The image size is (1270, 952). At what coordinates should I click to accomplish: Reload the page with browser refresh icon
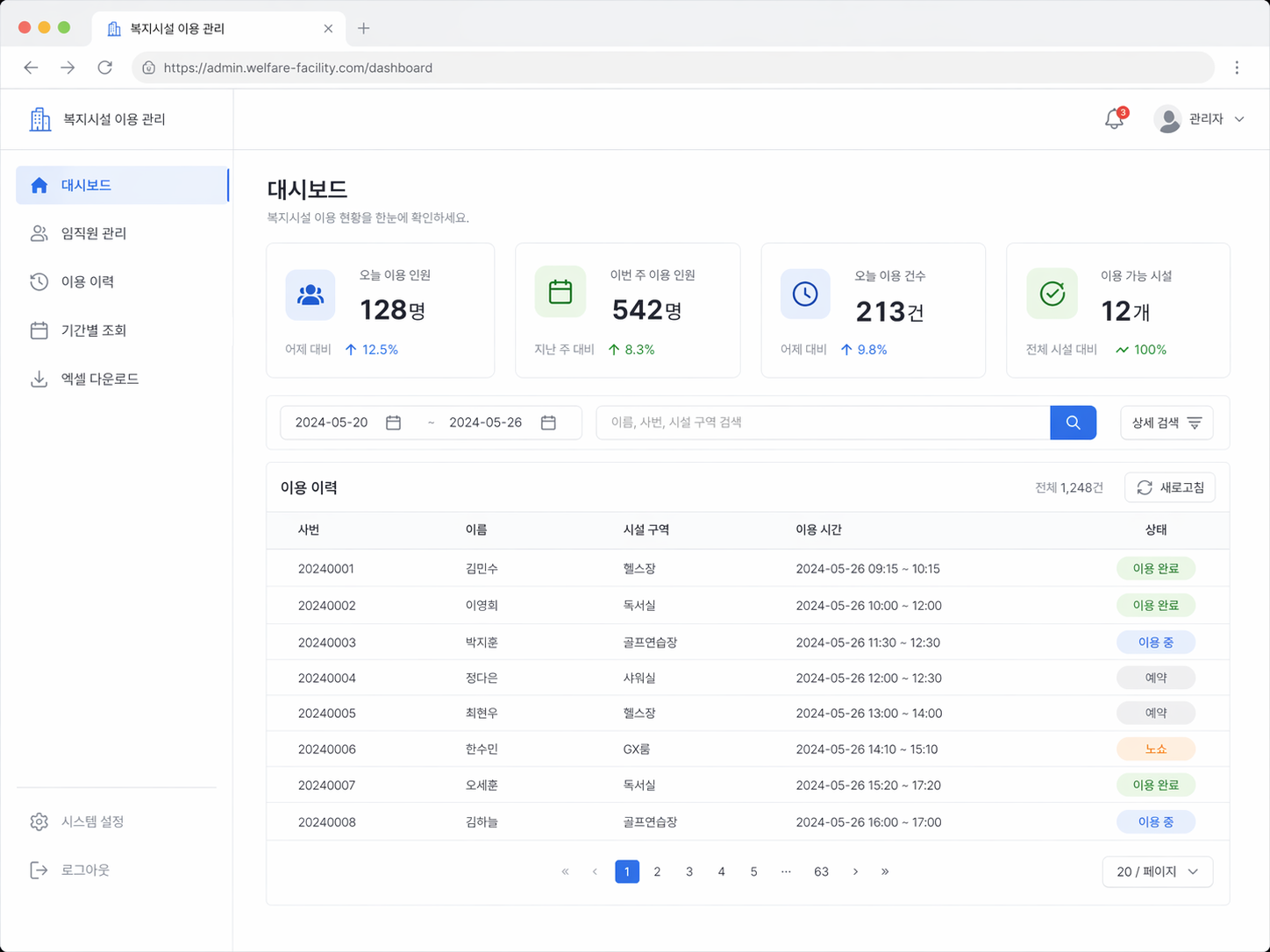pyautogui.click(x=105, y=67)
